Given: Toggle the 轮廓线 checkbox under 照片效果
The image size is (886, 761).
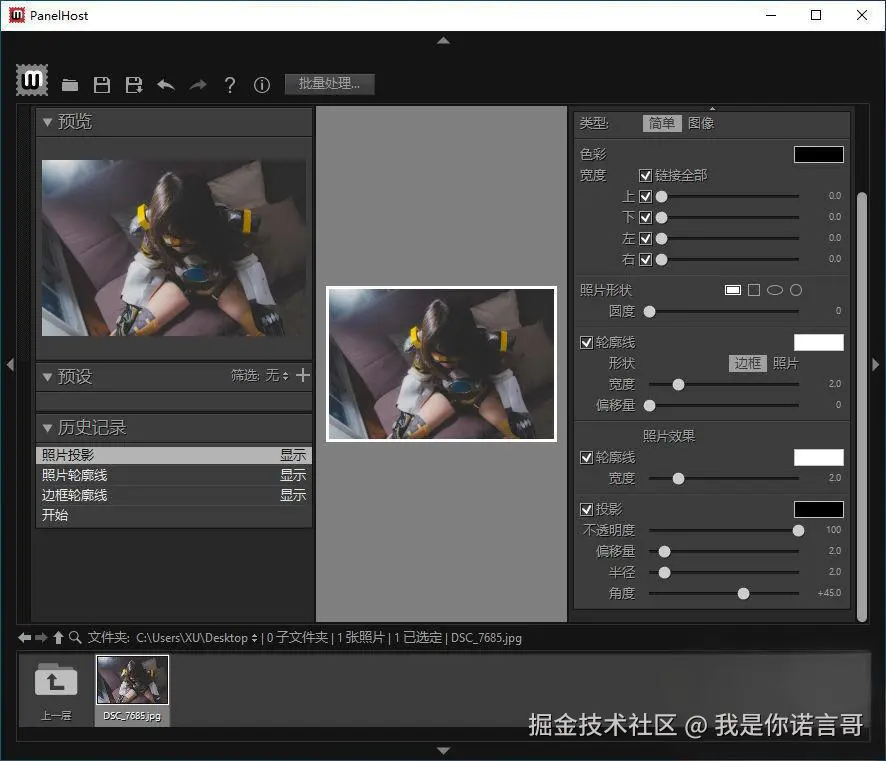Looking at the screenshot, I should [x=587, y=457].
